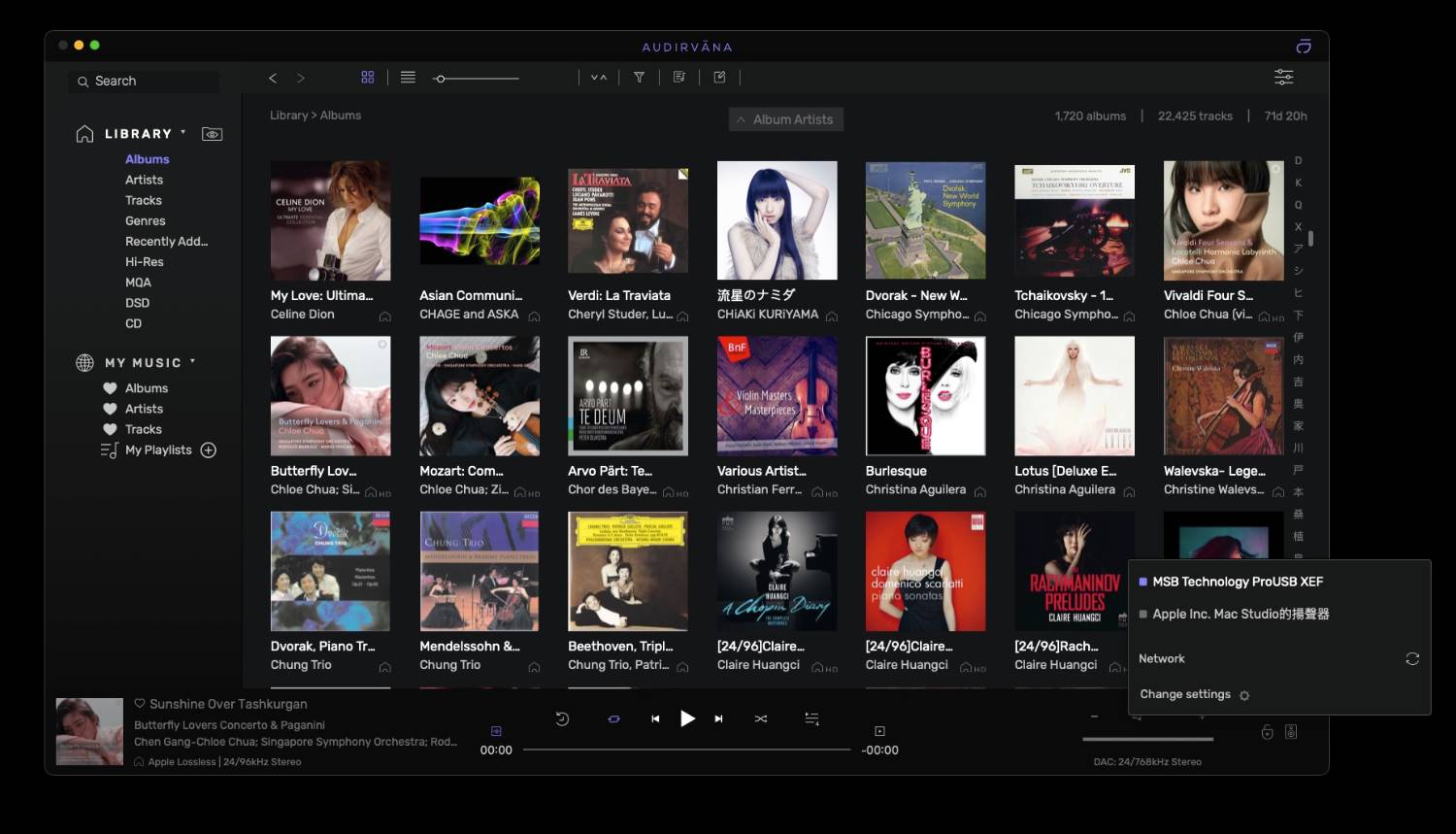1456x834 pixels.
Task: Click the shuffle playback icon
Action: [761, 718]
